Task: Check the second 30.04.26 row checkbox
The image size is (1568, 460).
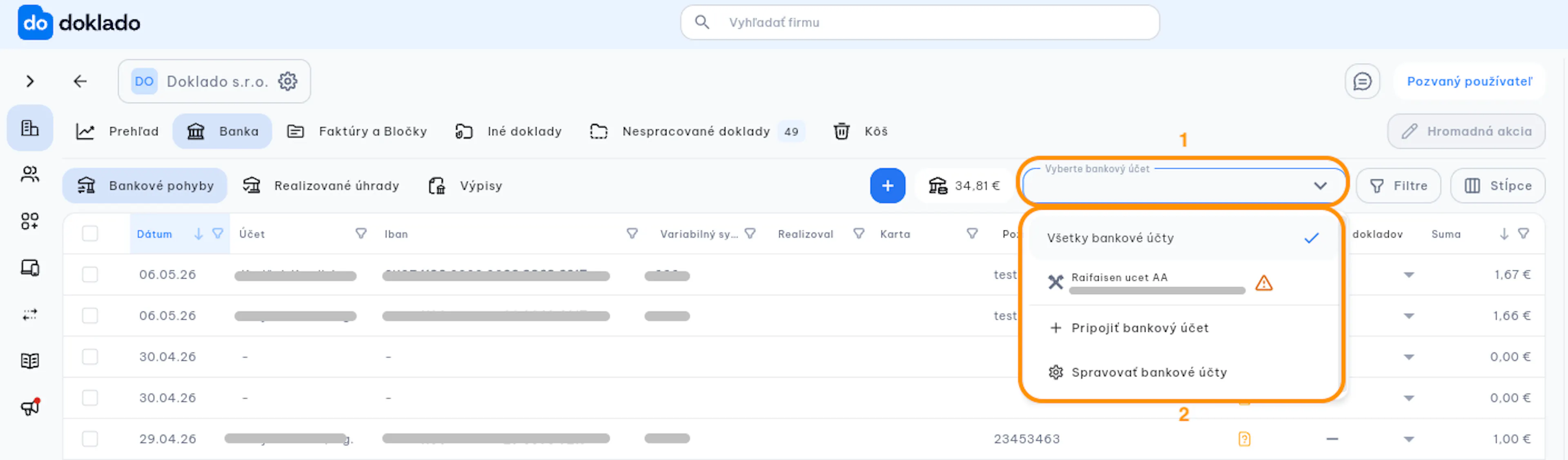Action: (x=90, y=398)
